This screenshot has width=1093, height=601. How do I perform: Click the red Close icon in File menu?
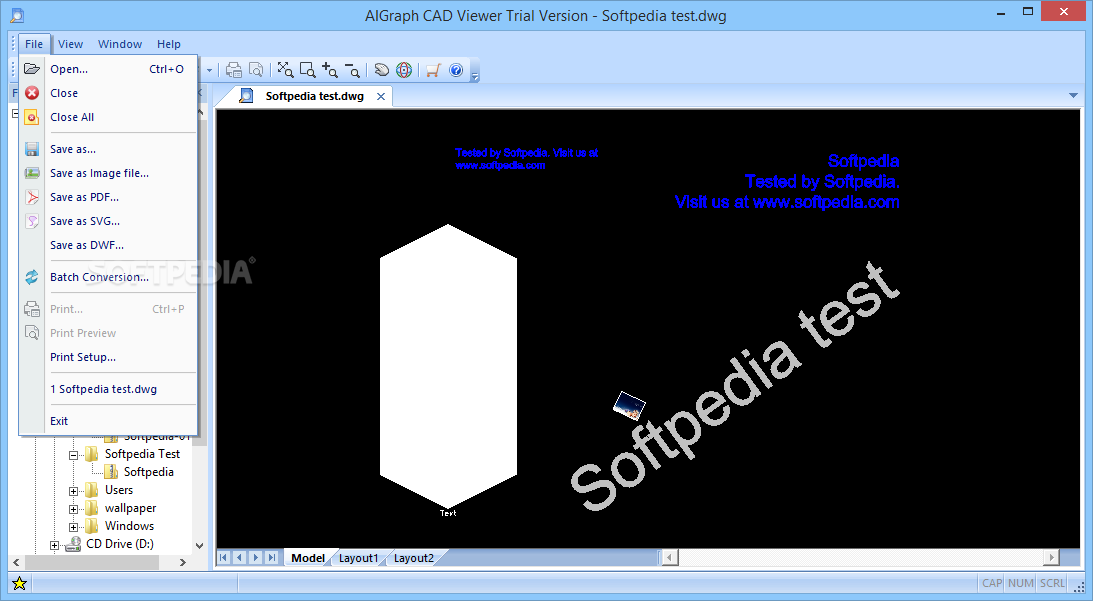(31, 93)
